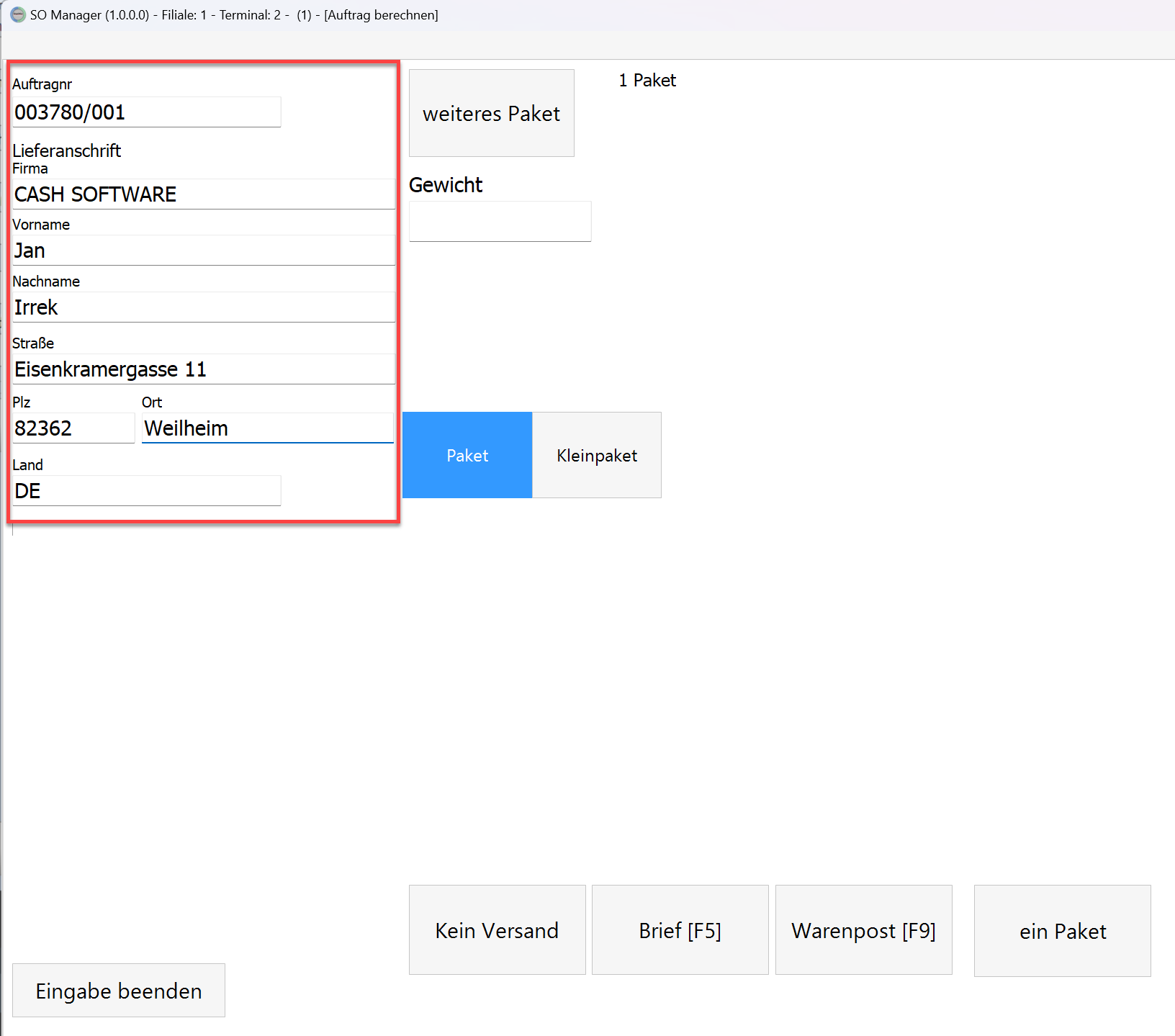Click the Lieferanschrift section heading
Screen dimensions: 1175x1036
click(x=67, y=150)
